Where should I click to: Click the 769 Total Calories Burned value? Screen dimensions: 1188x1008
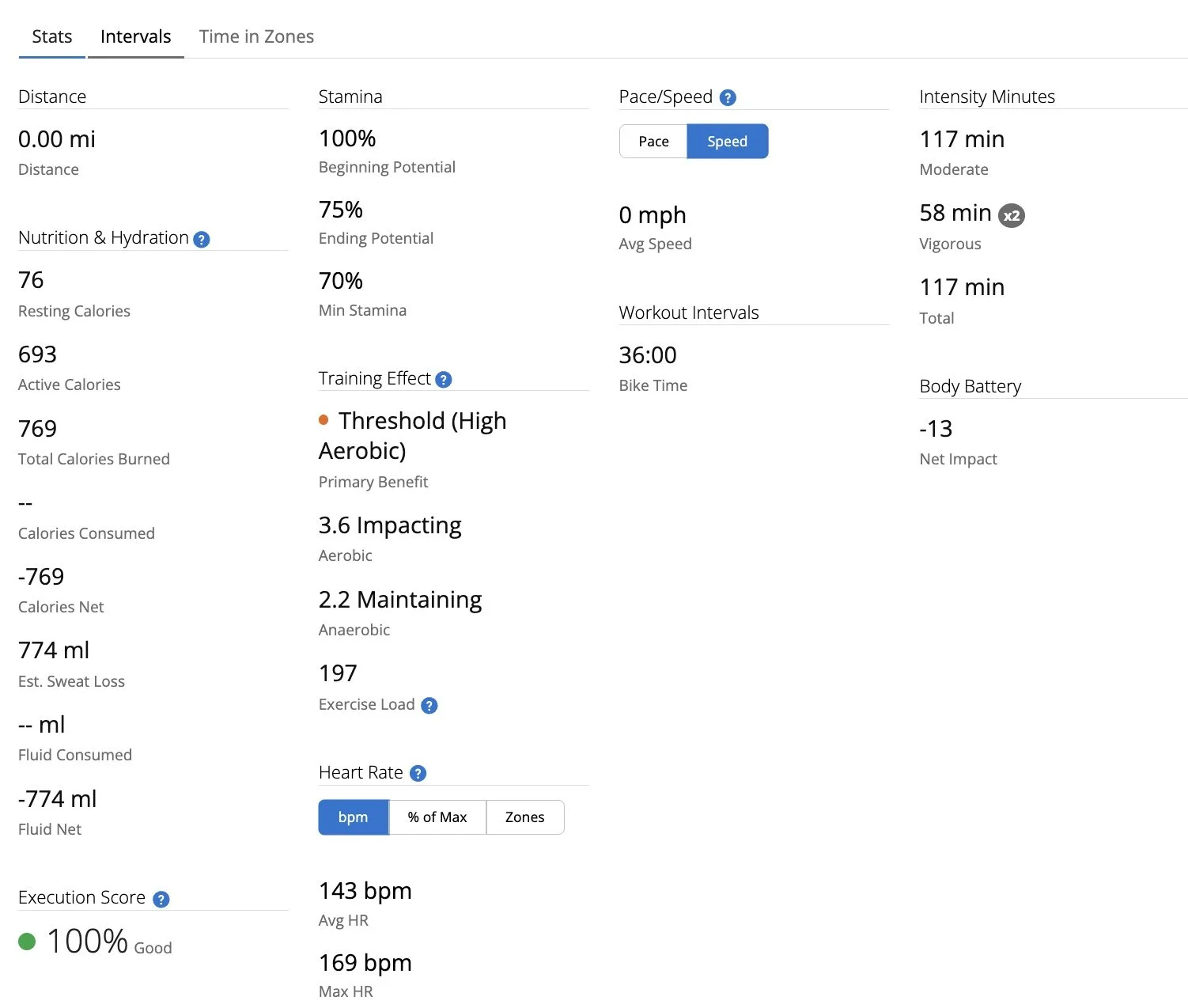click(38, 429)
